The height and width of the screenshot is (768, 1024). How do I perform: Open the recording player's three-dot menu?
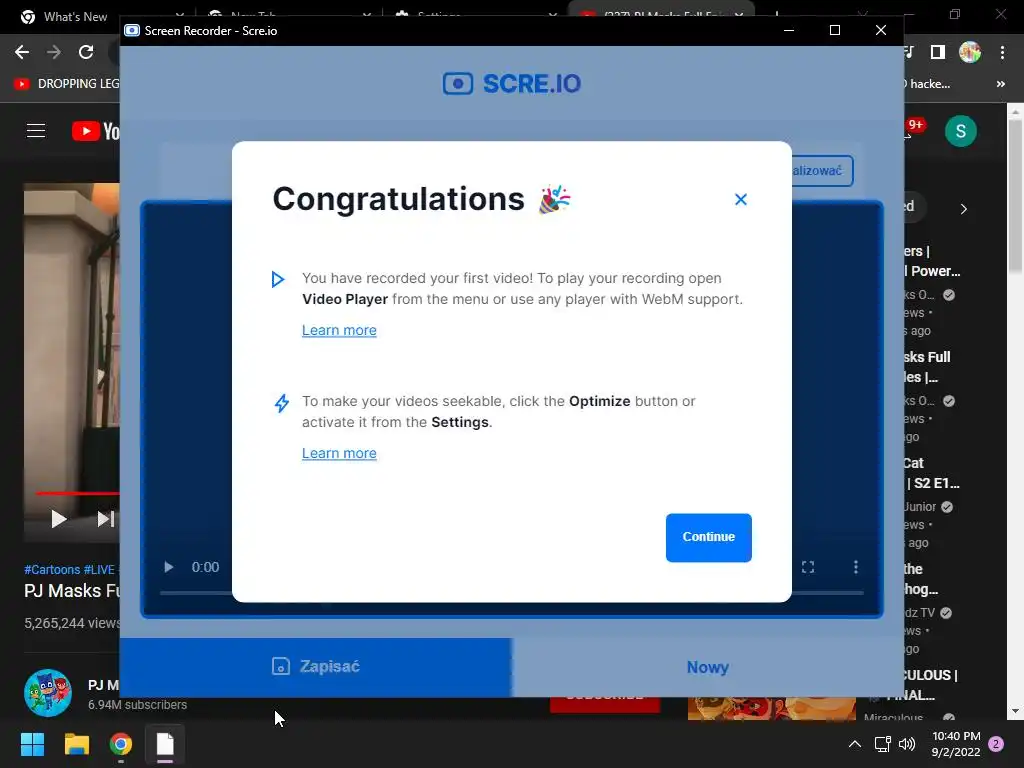coord(856,567)
